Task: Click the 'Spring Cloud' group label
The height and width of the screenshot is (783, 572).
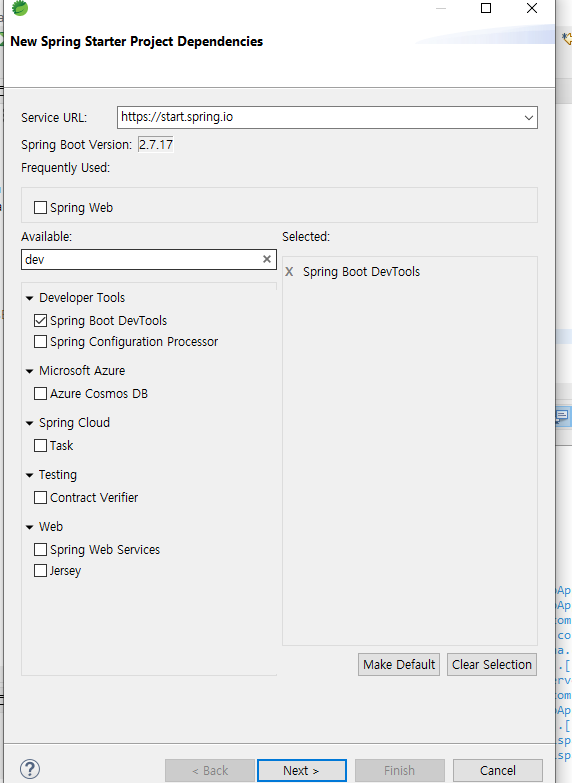Action: 74,422
